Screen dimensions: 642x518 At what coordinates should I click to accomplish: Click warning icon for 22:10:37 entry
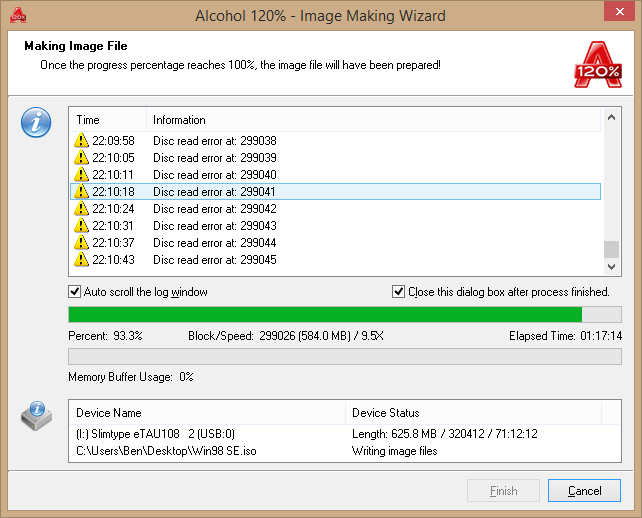(81, 242)
